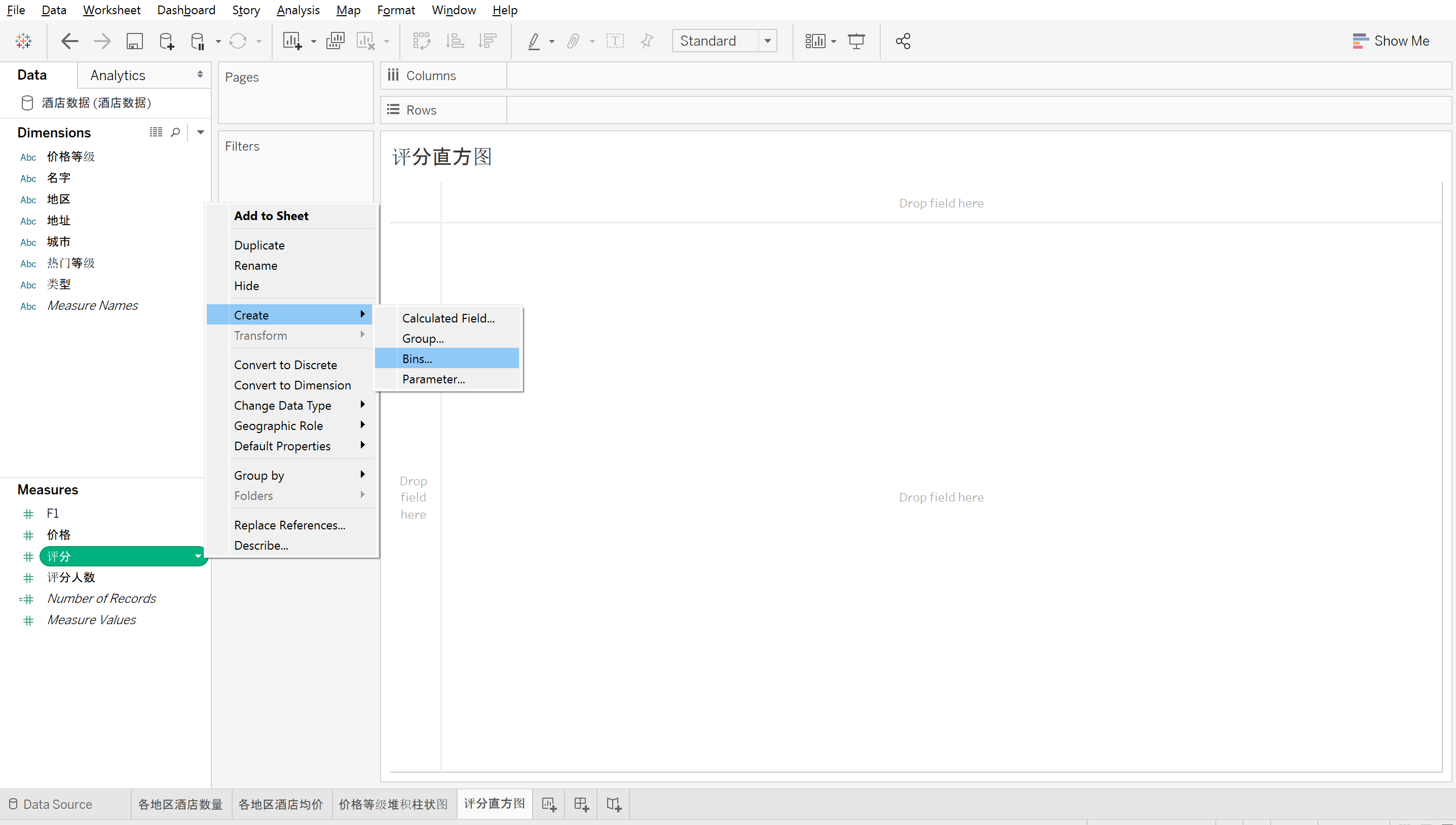Click the New Worksheet toolbar icon
1456x825 pixels.
click(x=292, y=41)
